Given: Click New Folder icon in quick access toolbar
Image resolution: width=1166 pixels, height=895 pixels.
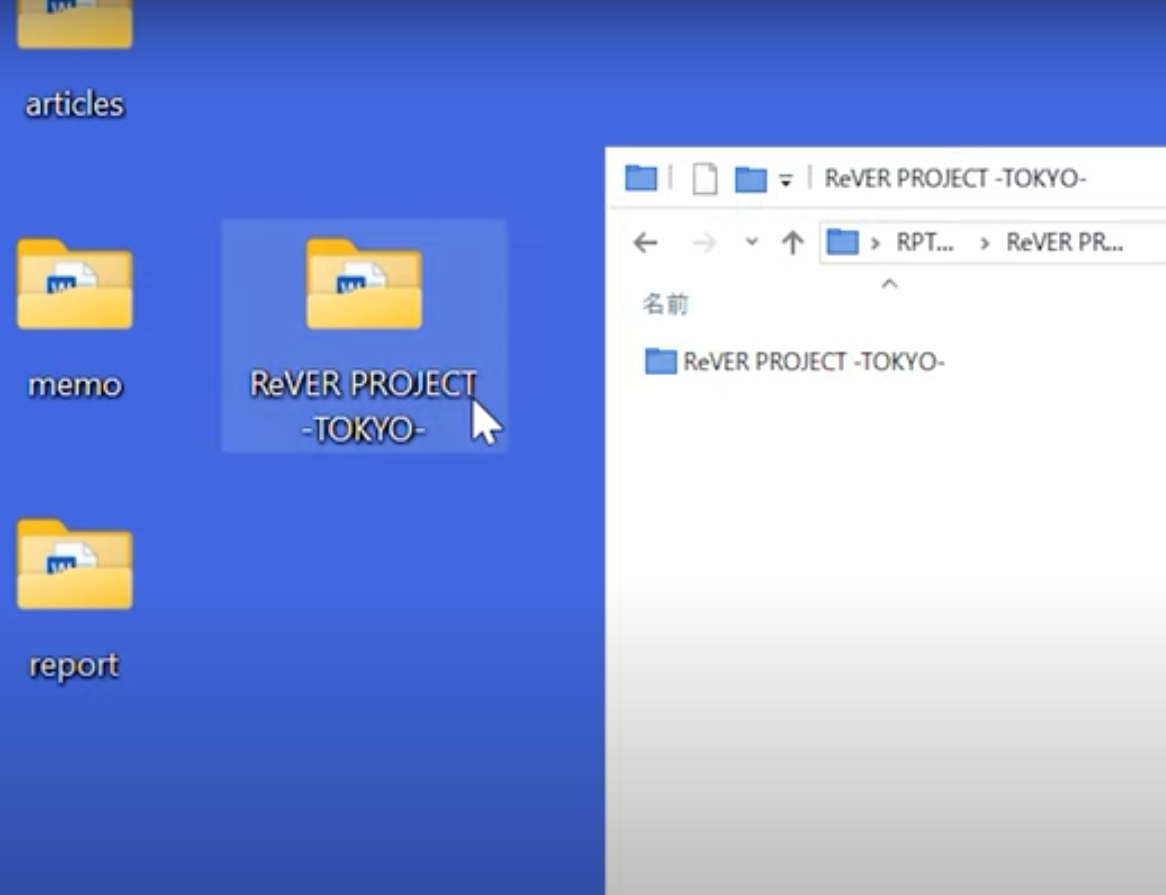Looking at the screenshot, I should click(750, 180).
